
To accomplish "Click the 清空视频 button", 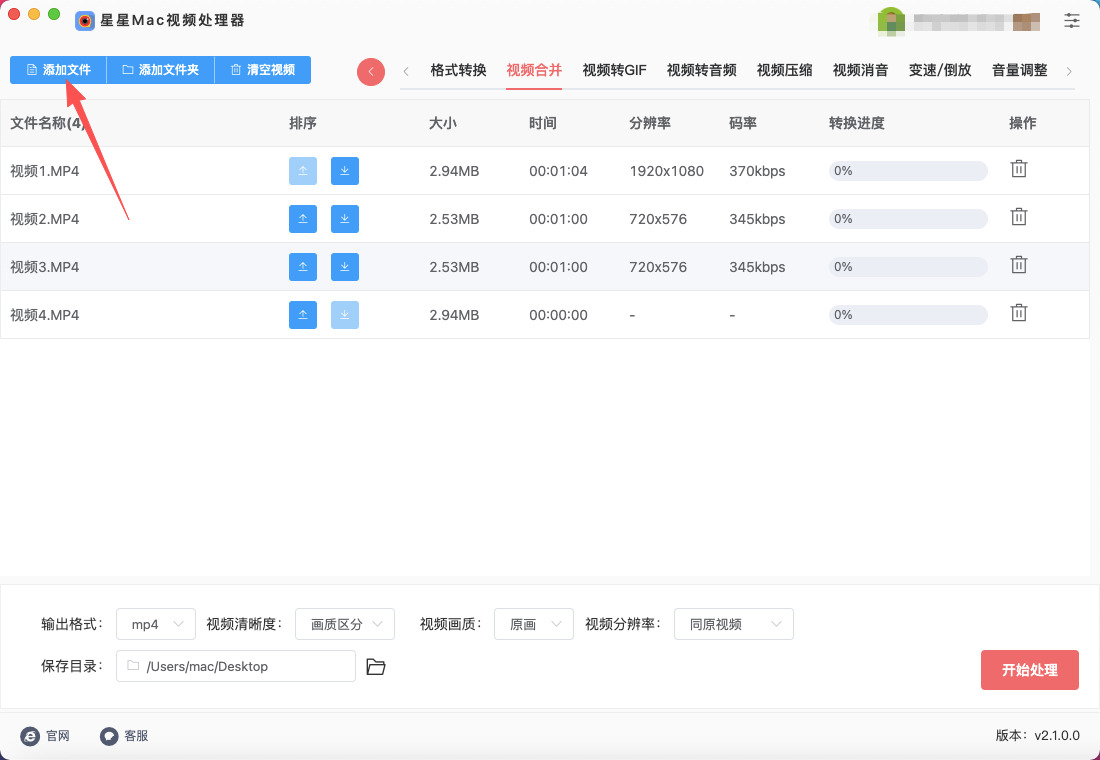I will point(262,70).
